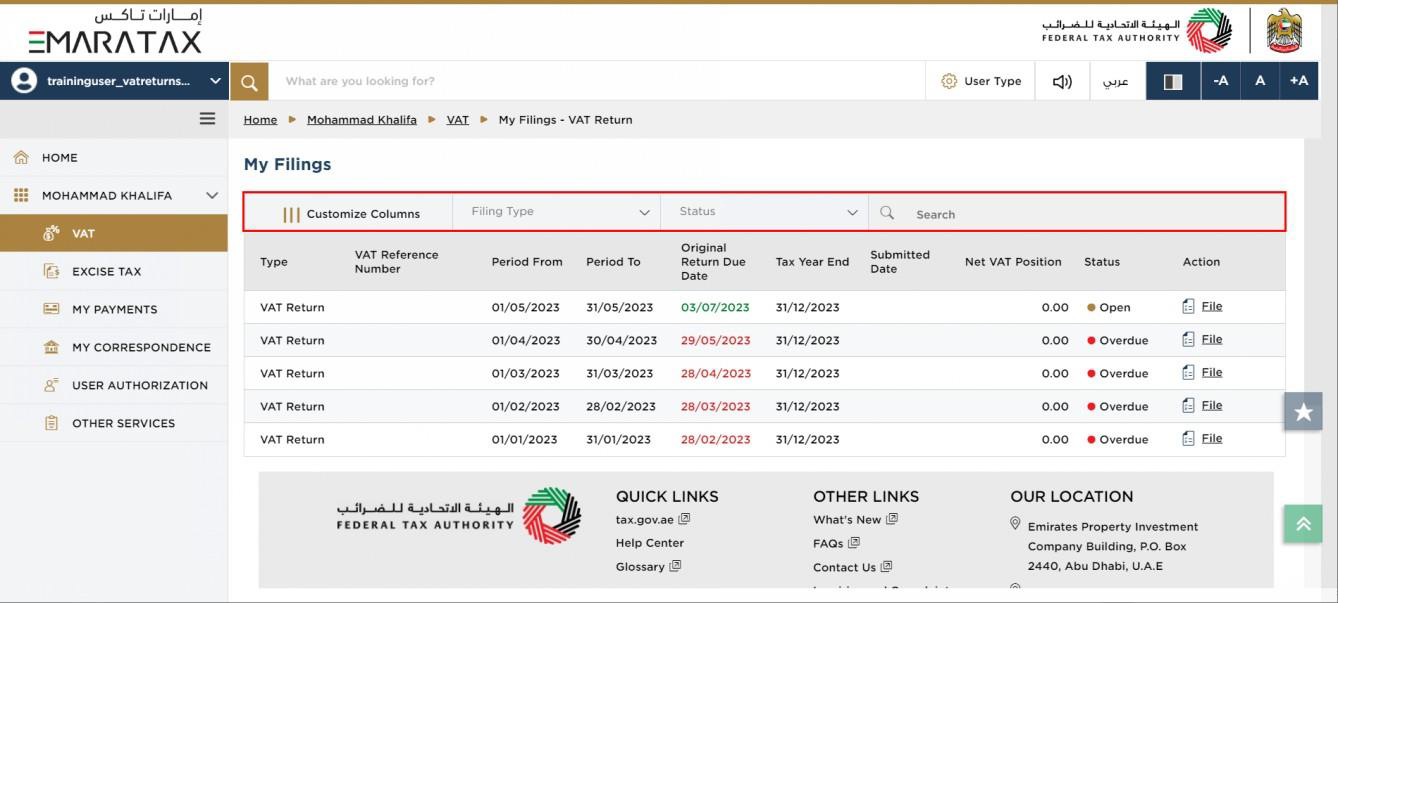
Task: Click the My Correspondence building icon
Action: (51, 347)
